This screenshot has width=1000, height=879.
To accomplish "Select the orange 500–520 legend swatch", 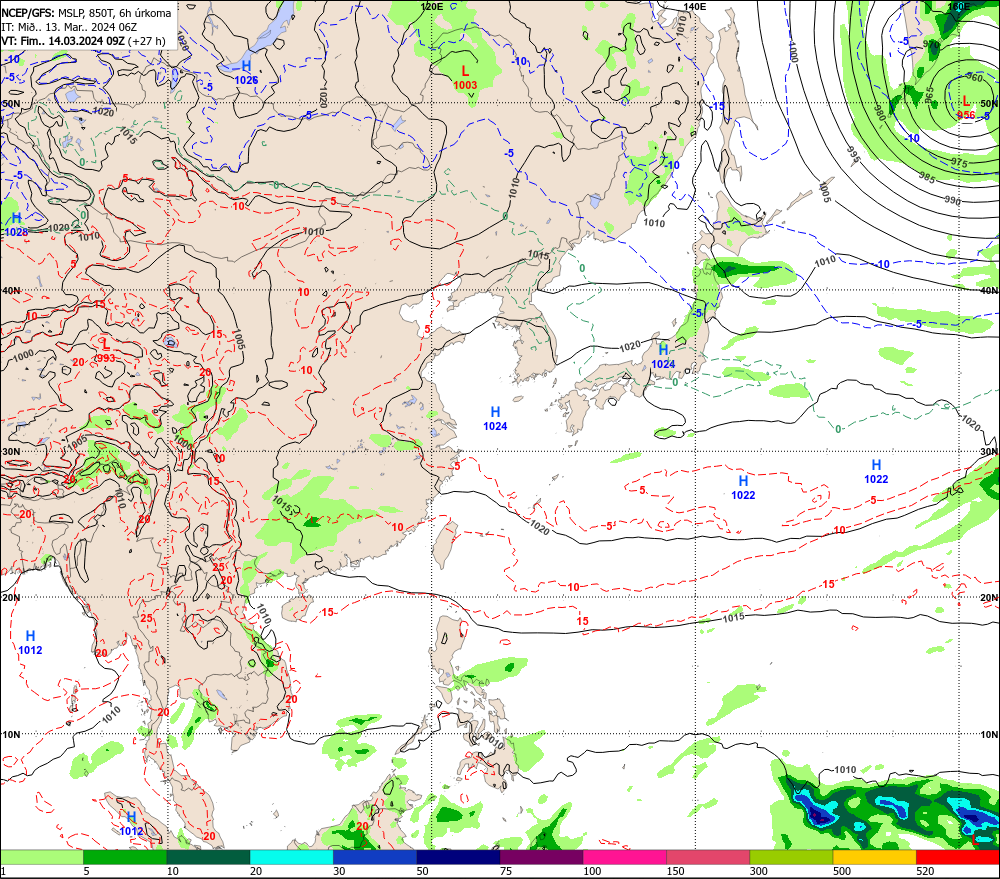I will [874, 857].
